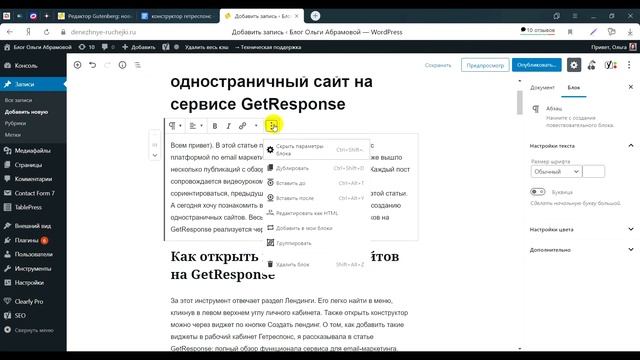This screenshot has width=640, height=360.
Task: Open a new browser tab with plus
Action: (x=315, y=16)
